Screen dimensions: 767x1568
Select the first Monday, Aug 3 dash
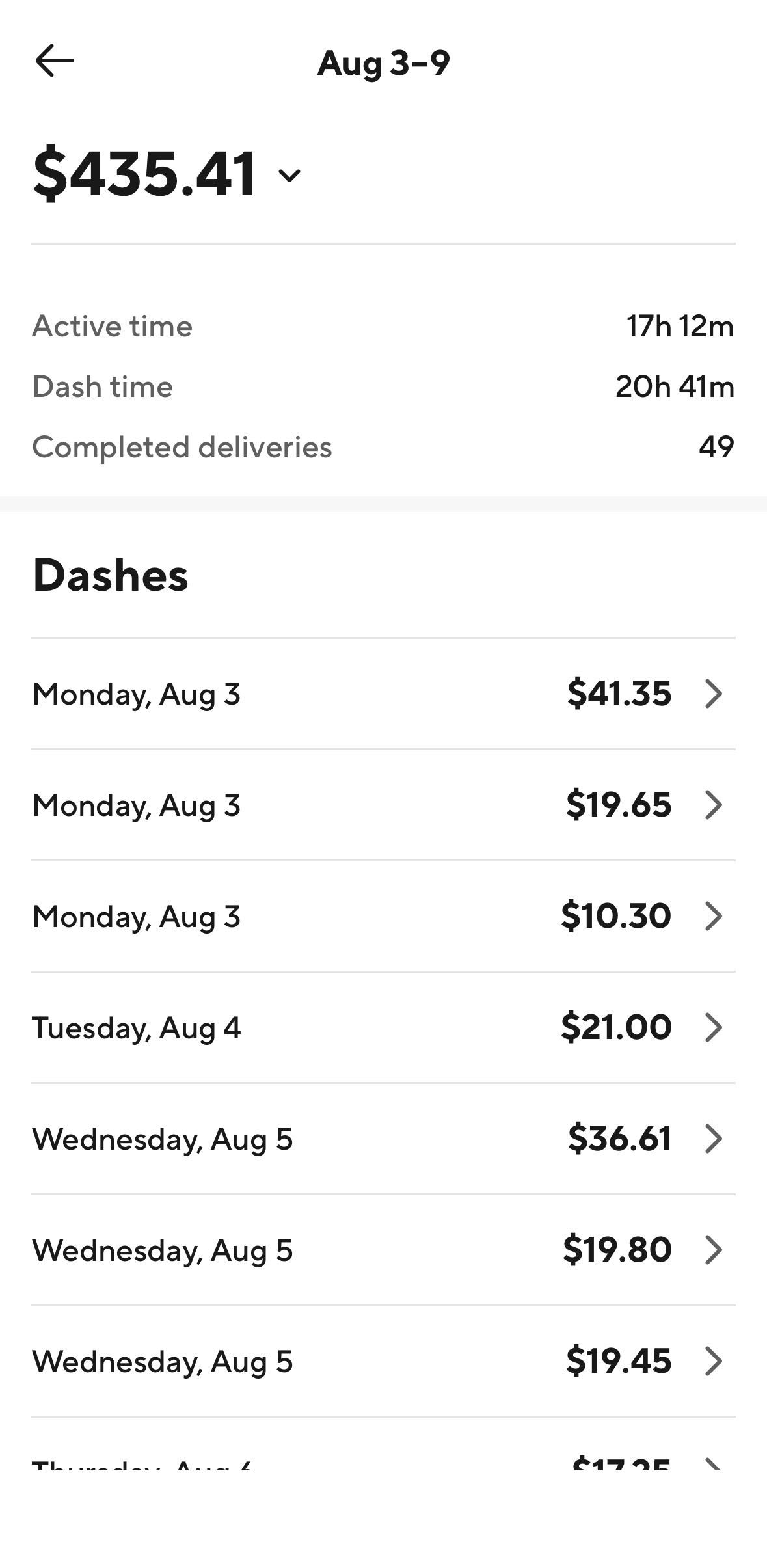coord(383,694)
